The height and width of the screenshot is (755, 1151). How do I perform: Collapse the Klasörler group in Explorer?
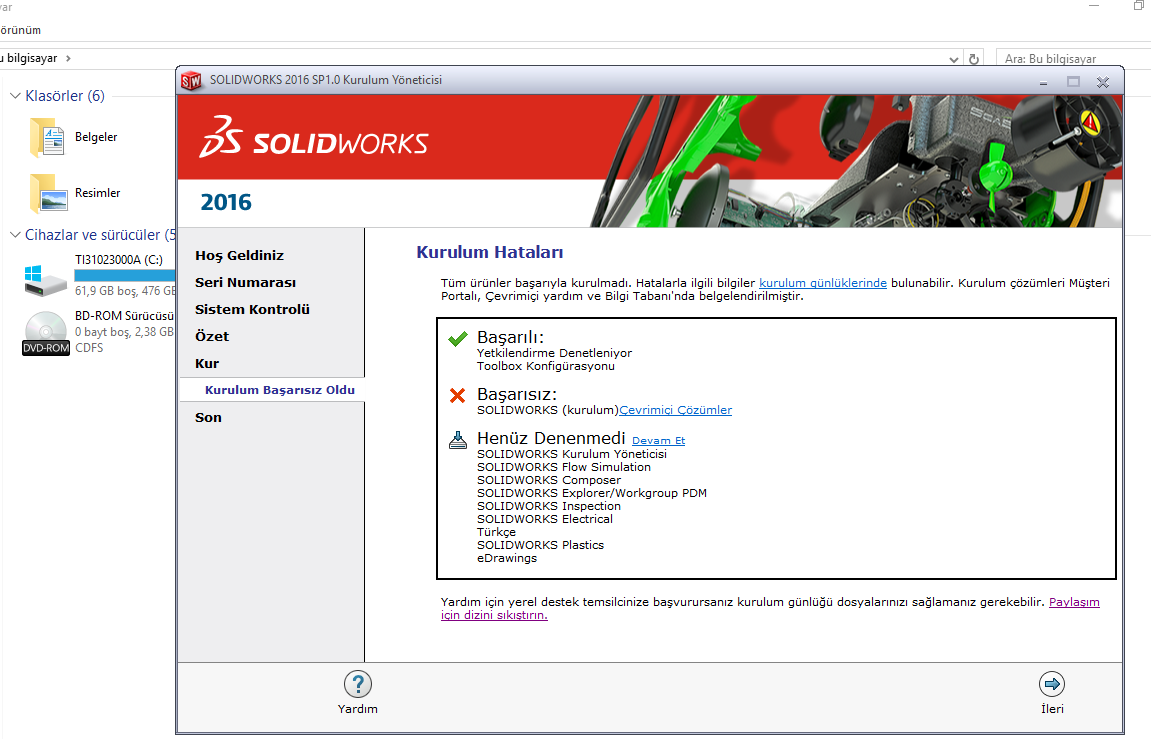click(15, 96)
